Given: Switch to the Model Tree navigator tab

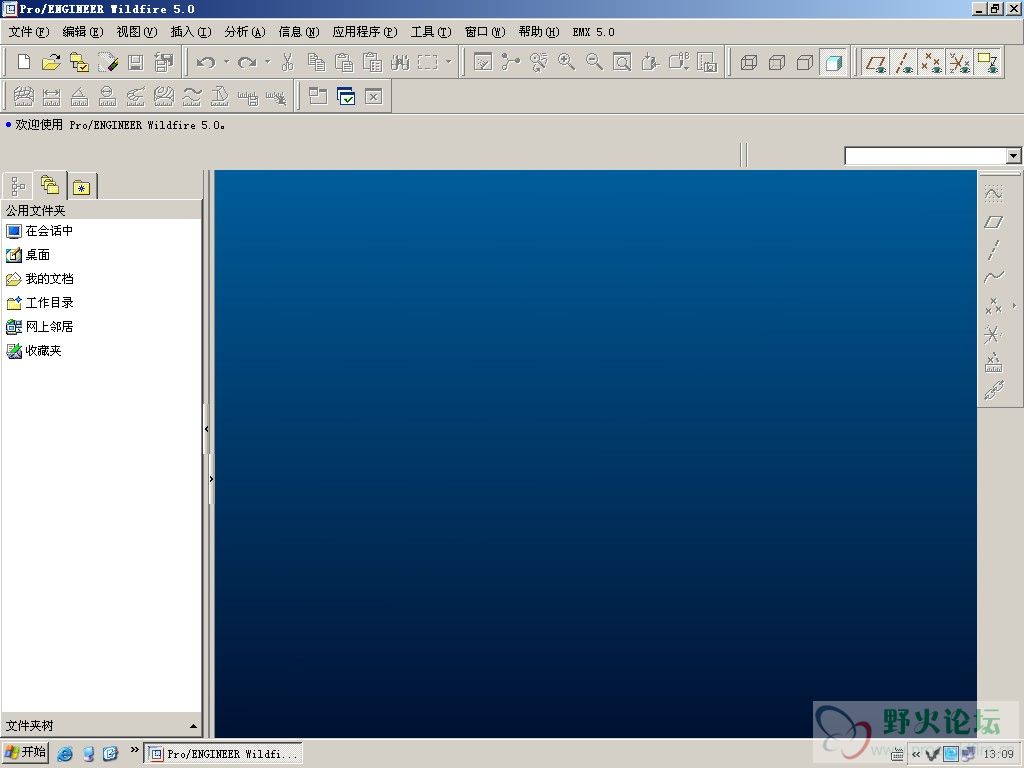Looking at the screenshot, I should click(x=18, y=186).
